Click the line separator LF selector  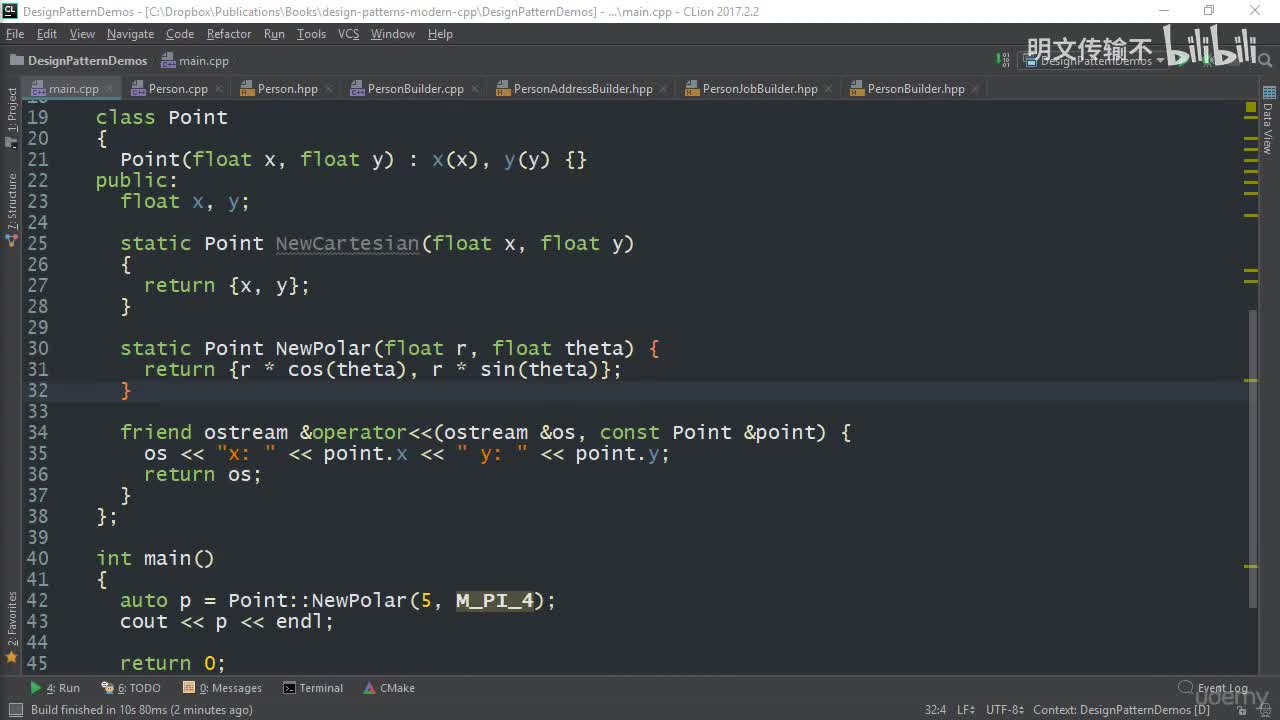tap(966, 710)
